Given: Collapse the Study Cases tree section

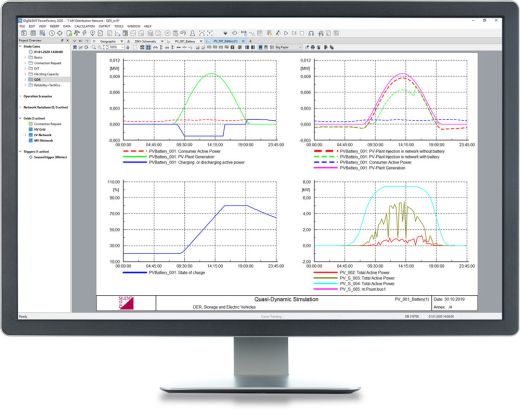Looking at the screenshot, I should [20, 46].
